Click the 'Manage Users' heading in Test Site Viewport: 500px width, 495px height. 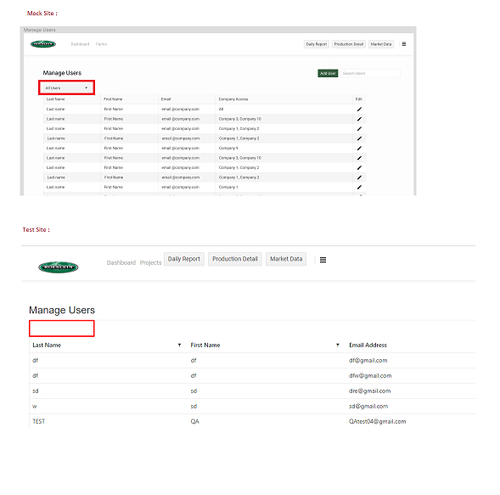[62, 310]
